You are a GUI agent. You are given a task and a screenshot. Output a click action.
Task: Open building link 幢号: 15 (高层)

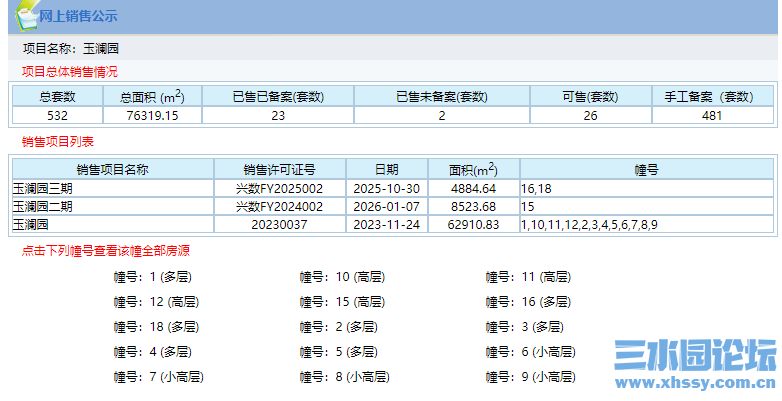342,302
